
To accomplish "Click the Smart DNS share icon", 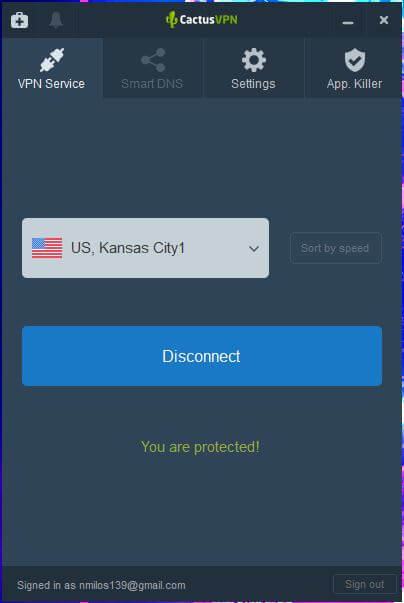I will 153,60.
